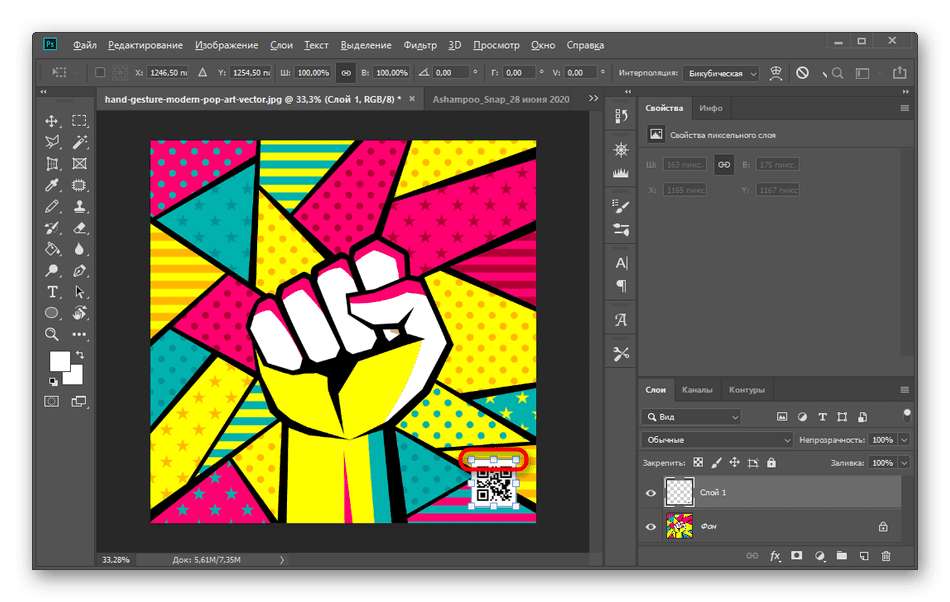This screenshot has width=950, height=602.
Task: Switch to the Каналы tab
Action: 697,389
